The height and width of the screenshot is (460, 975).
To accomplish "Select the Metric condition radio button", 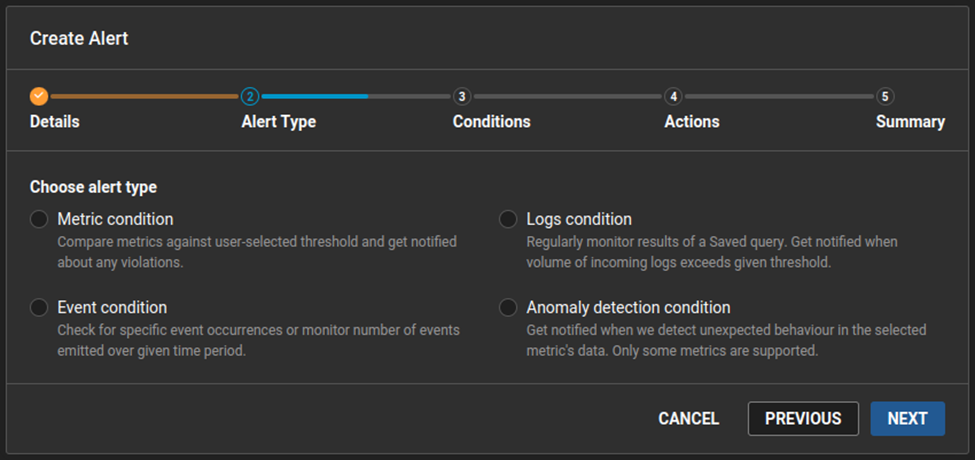I will (39, 219).
